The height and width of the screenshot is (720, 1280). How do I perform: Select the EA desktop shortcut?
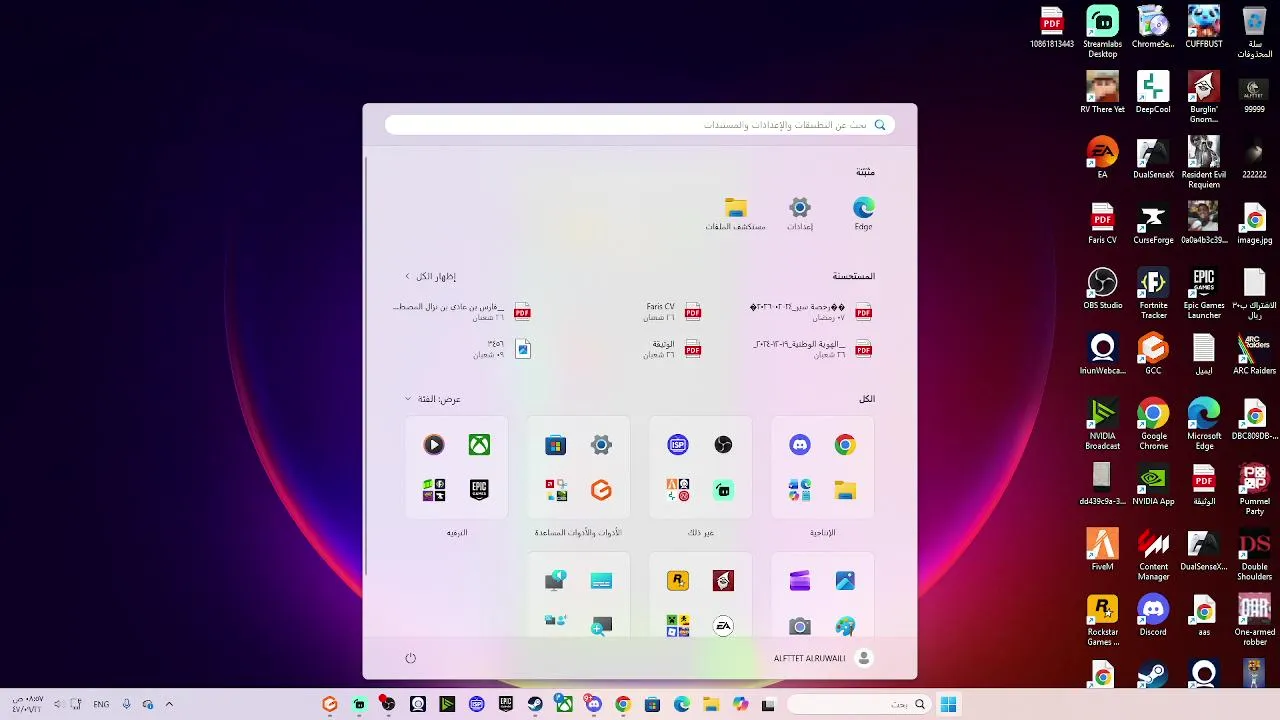click(1102, 158)
